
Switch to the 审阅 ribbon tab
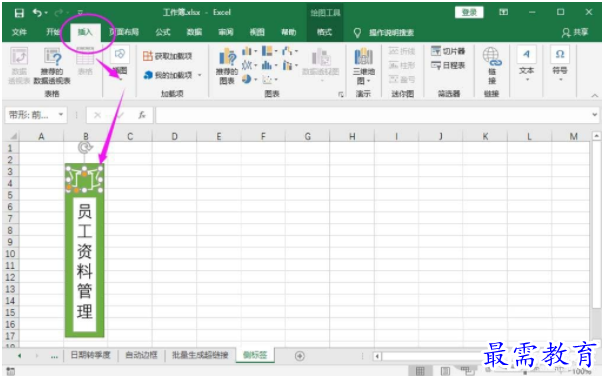pyautogui.click(x=226, y=32)
